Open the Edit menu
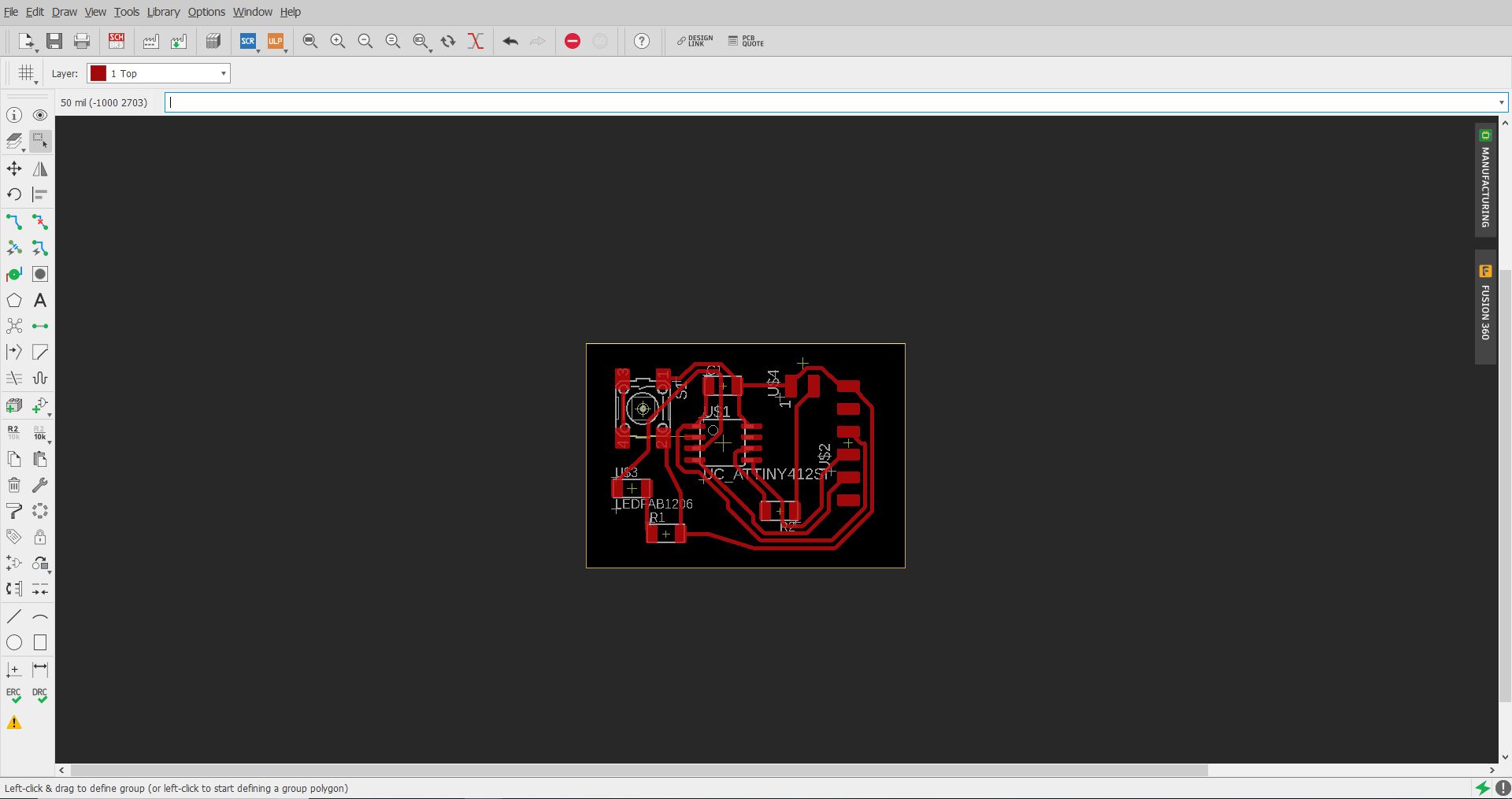Image resolution: width=1512 pixels, height=799 pixels. coord(35,12)
